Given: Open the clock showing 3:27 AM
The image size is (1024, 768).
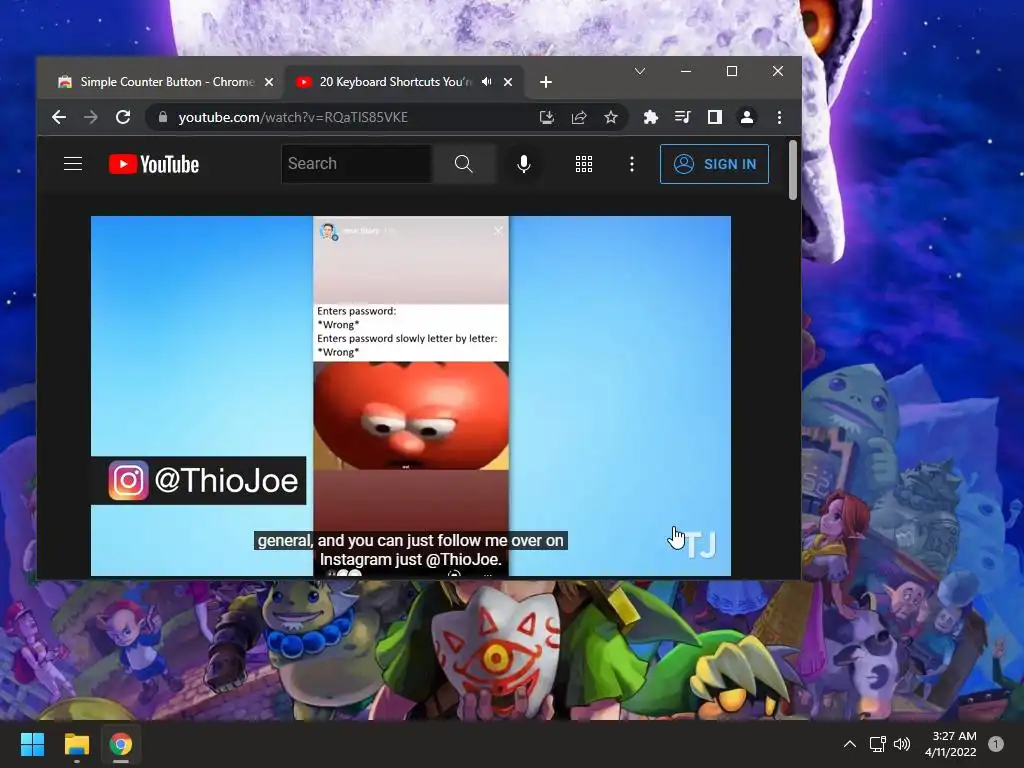Looking at the screenshot, I should pyautogui.click(x=951, y=744).
